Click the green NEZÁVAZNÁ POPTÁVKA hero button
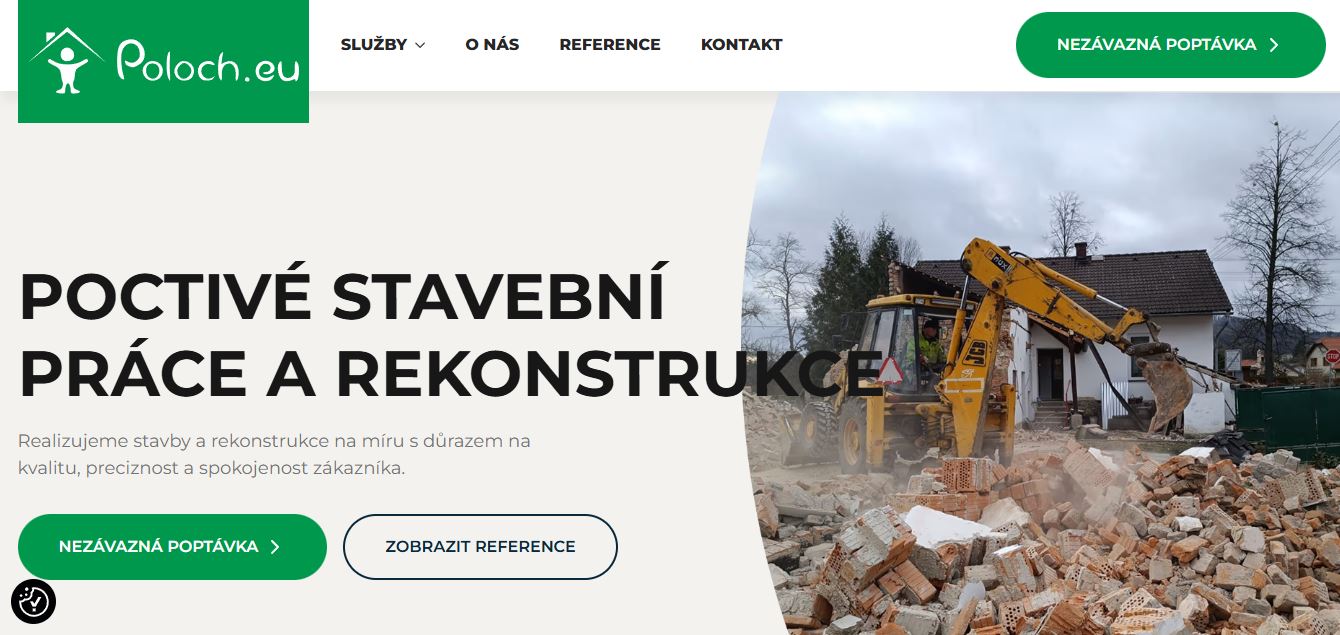Screen dimensions: 1340x635 pyautogui.click(x=172, y=547)
